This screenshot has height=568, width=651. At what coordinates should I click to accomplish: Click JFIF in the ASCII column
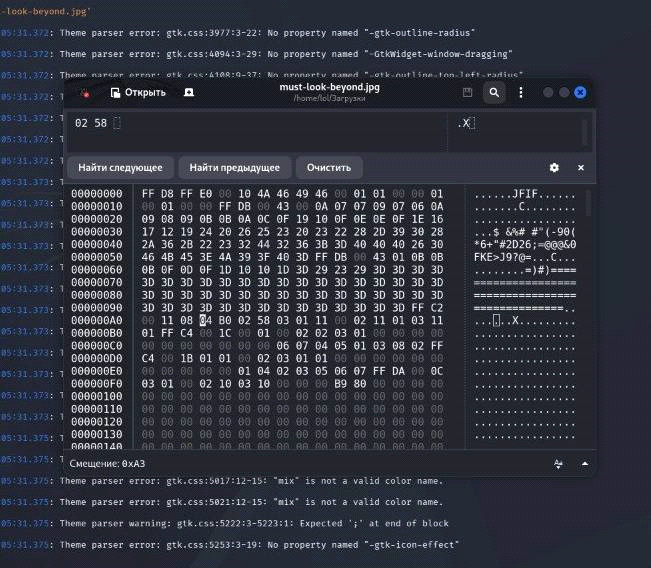coord(525,194)
